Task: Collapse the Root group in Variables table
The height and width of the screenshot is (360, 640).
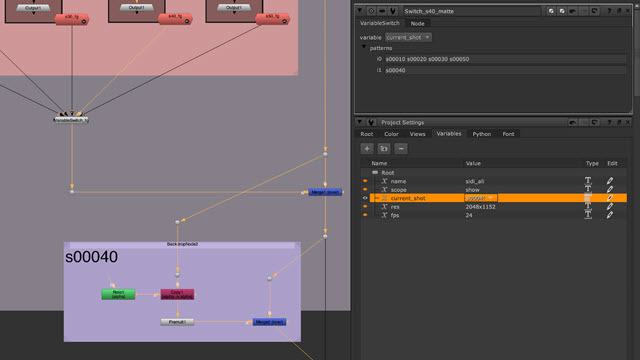Action: (375, 173)
